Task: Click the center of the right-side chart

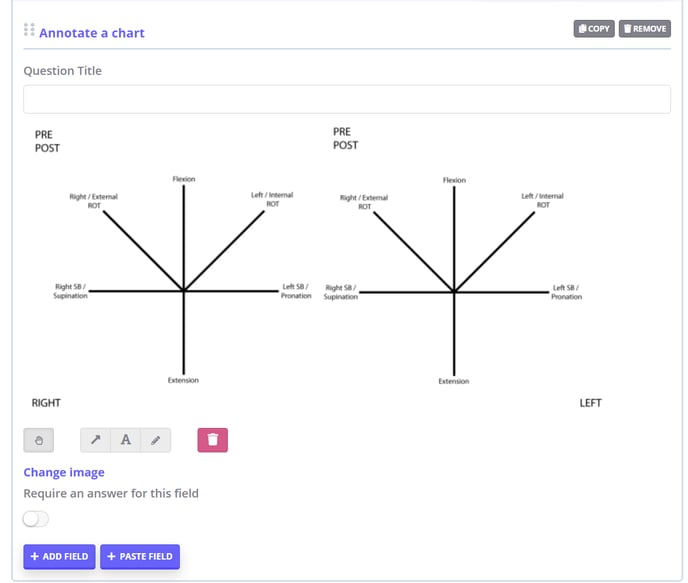Action: coord(454,292)
